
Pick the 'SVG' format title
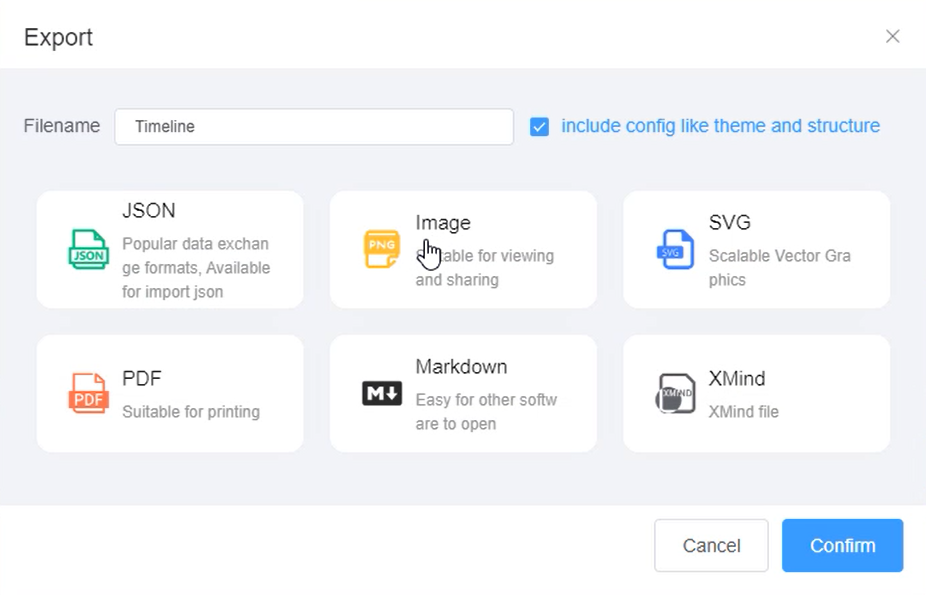point(729,223)
